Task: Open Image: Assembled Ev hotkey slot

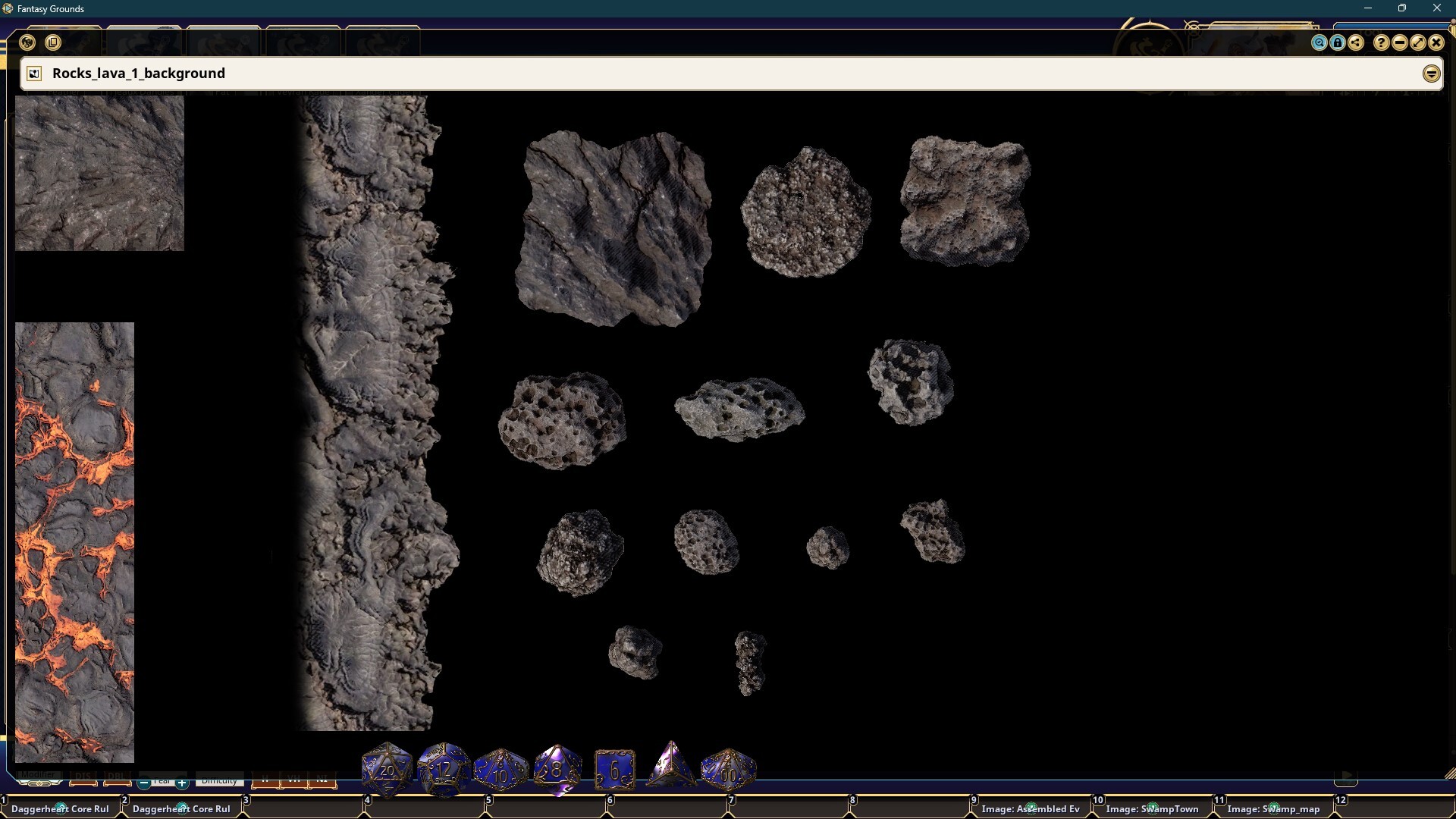Action: 1030,808
